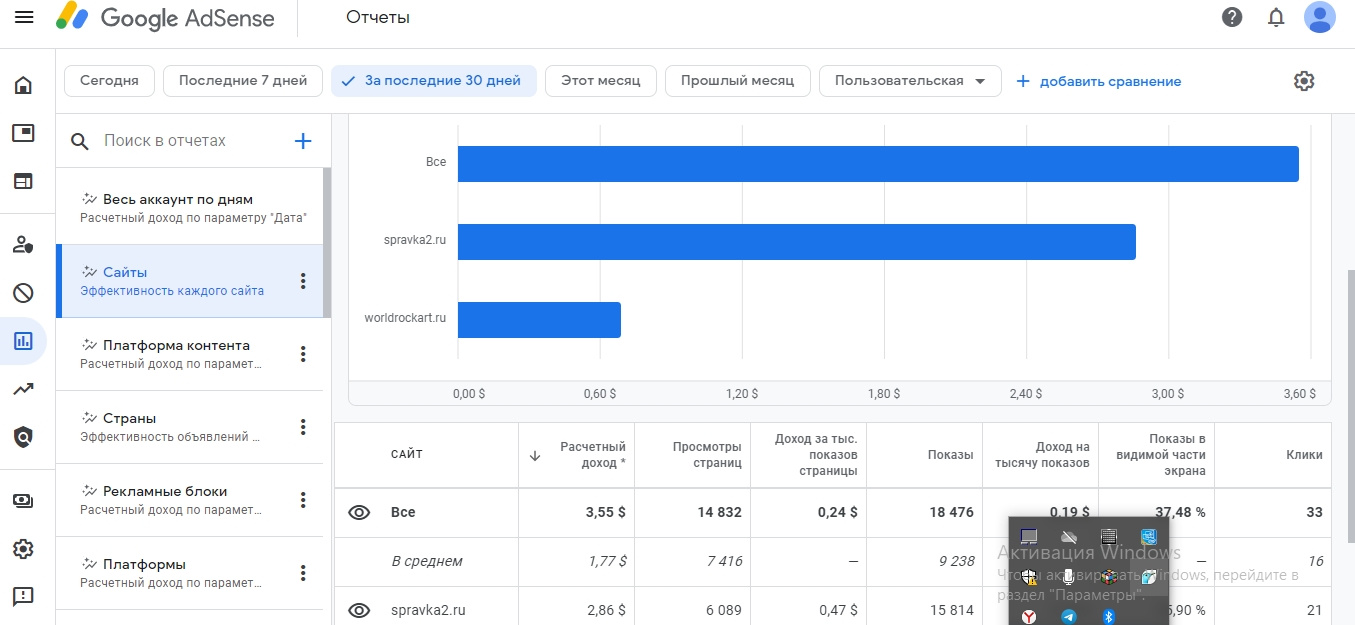Toggle visibility of spravka2.ru row
This screenshot has height=625, width=1355.
tap(359, 610)
